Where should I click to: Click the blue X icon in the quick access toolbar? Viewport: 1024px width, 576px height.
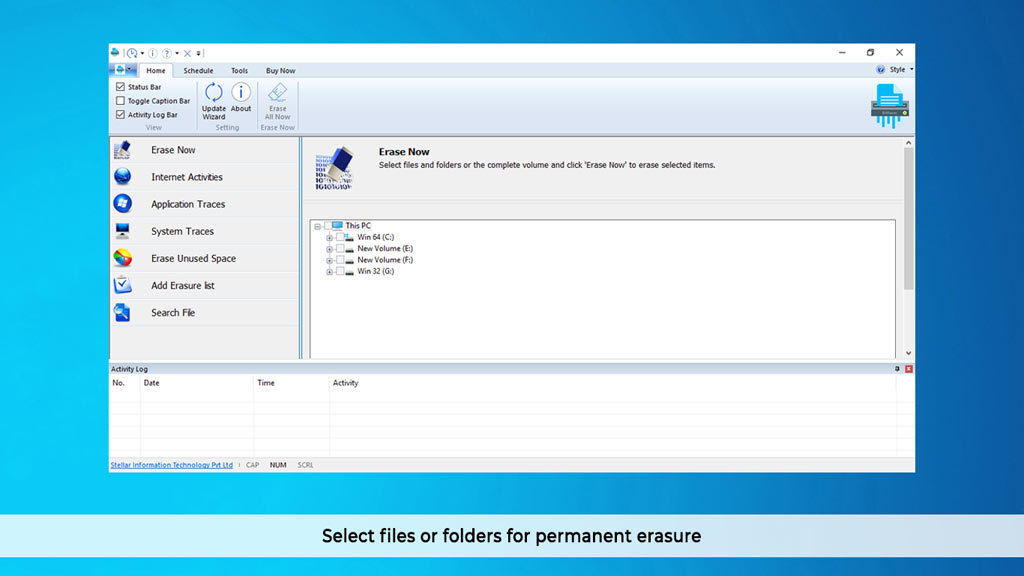click(187, 54)
